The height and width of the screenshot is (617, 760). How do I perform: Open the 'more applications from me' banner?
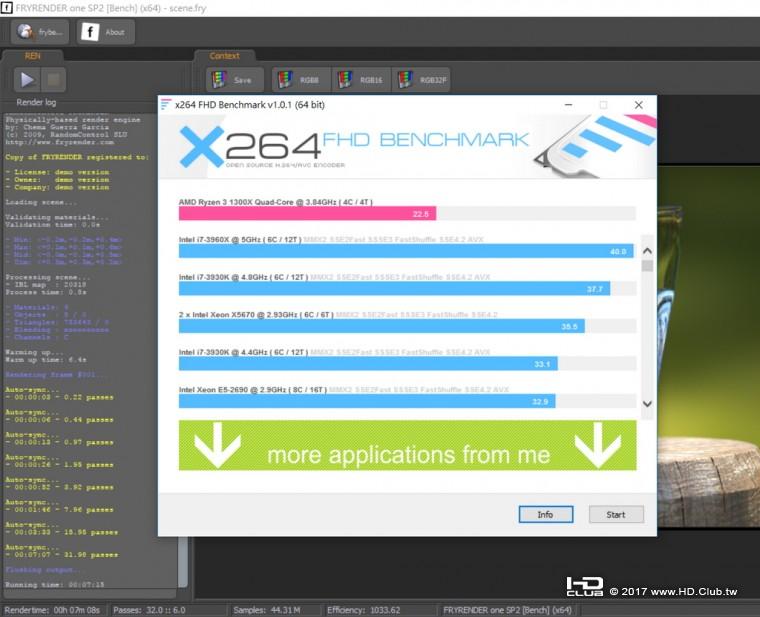tap(407, 445)
